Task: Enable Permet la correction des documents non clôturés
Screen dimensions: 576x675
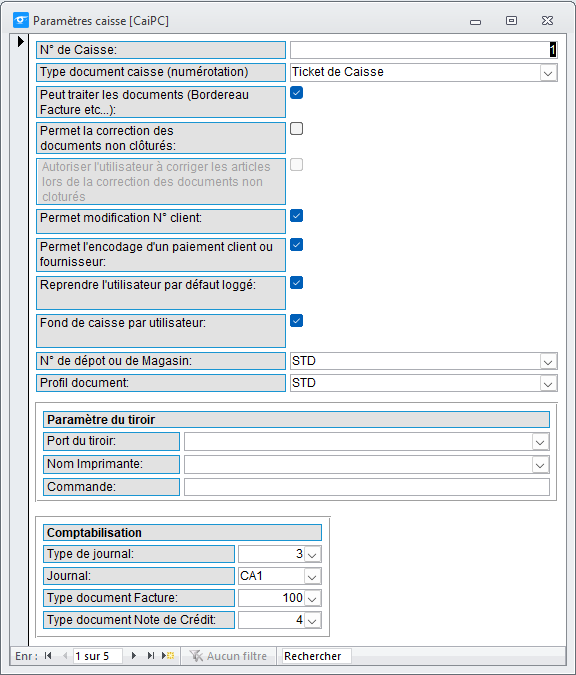Action: 297,128
